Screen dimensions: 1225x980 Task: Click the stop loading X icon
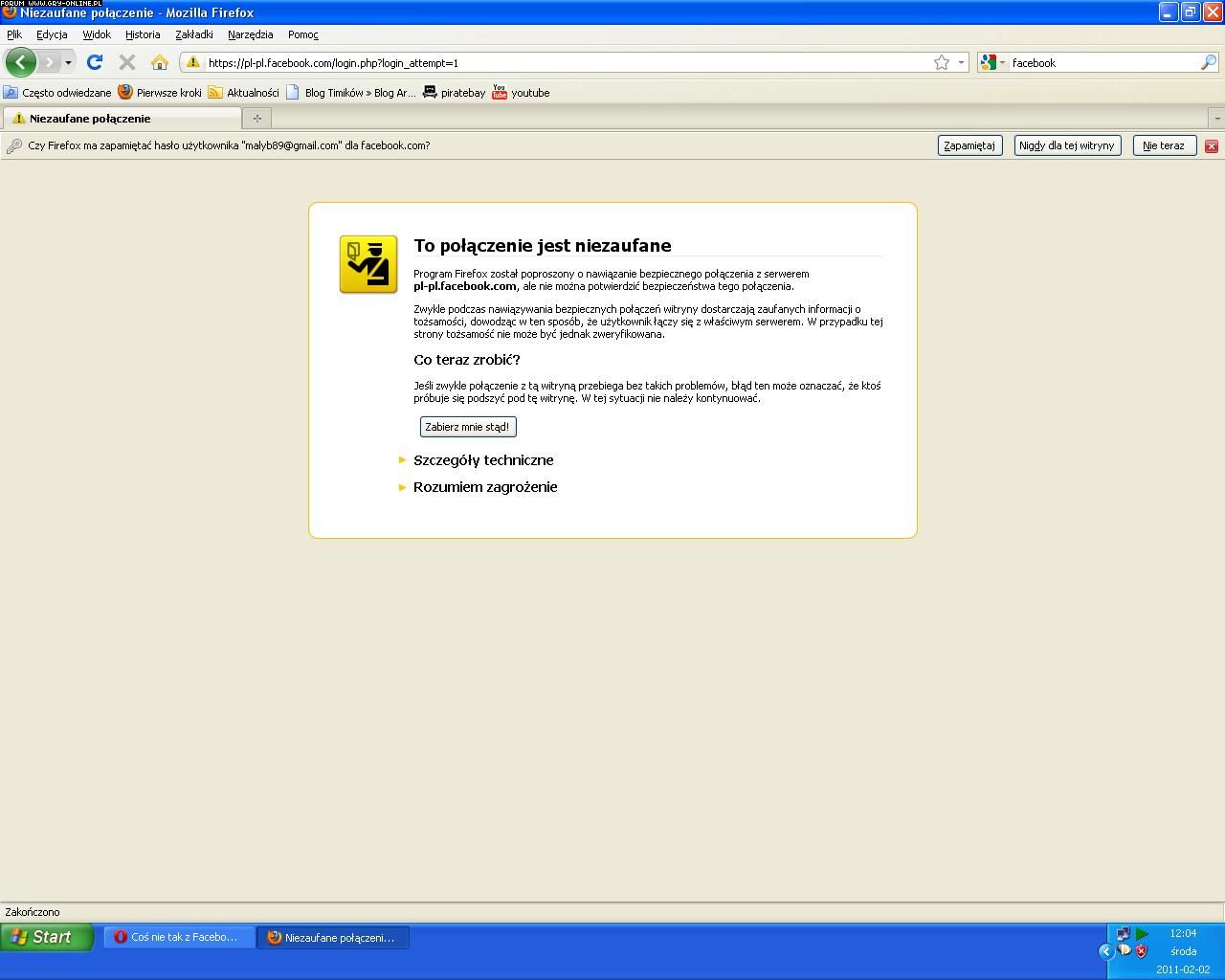(x=126, y=62)
